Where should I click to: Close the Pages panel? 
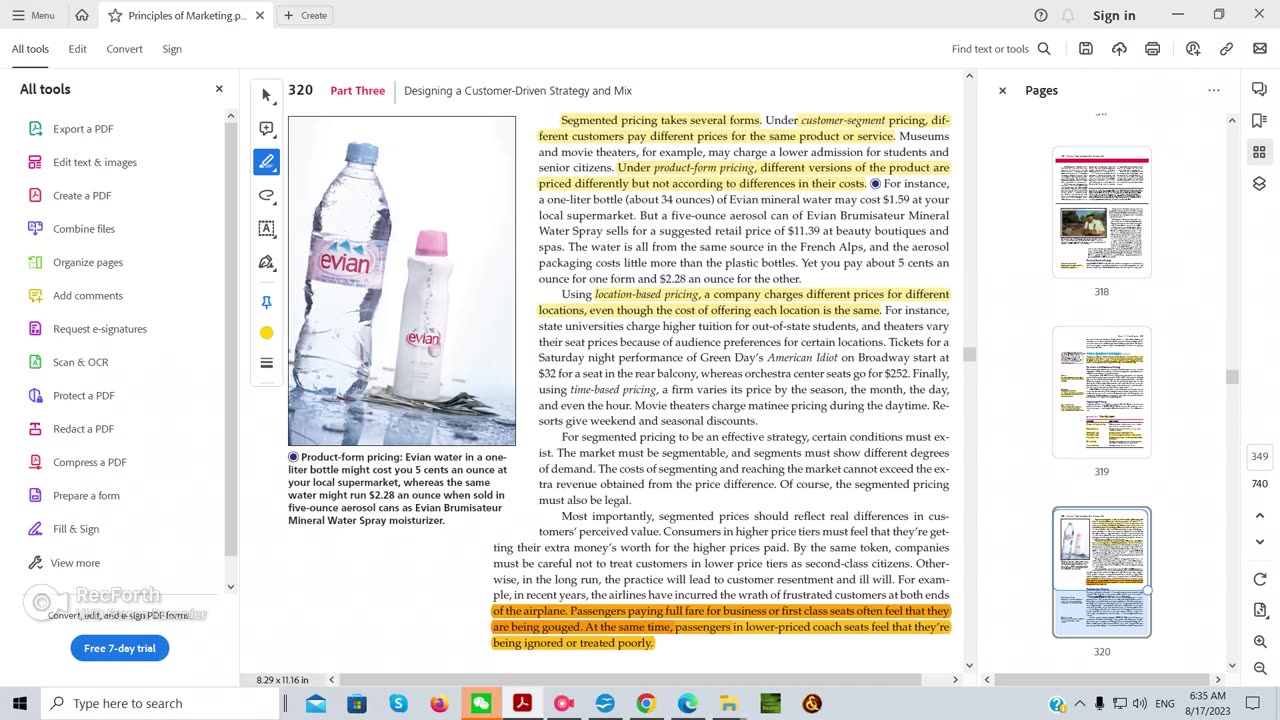click(x=1002, y=90)
